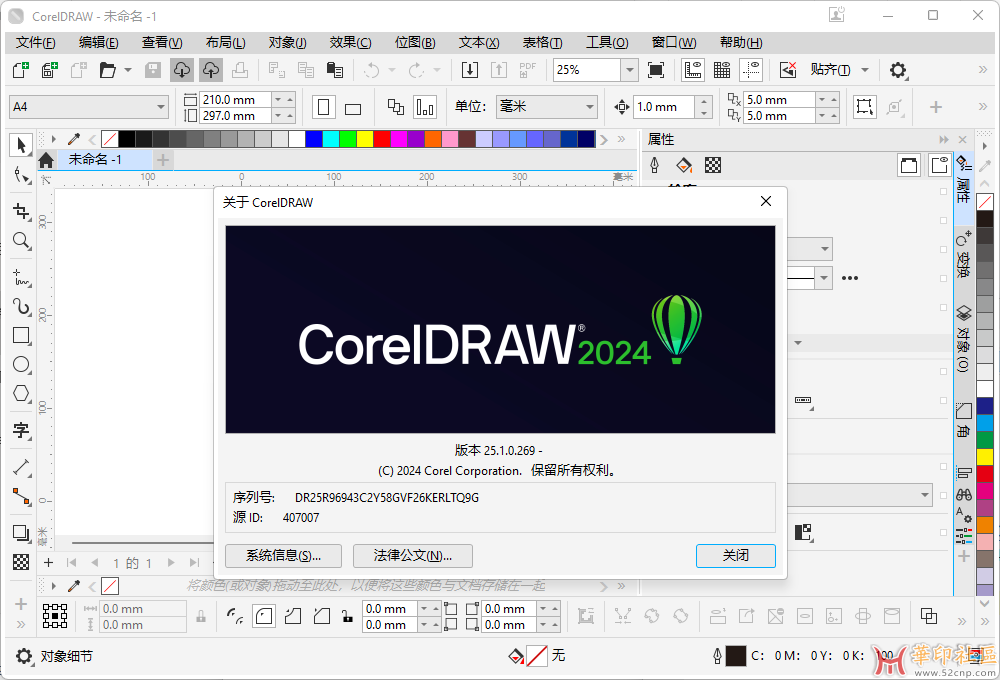Open the zoom level 25% dropdown
The image size is (1000, 680).
(x=629, y=70)
